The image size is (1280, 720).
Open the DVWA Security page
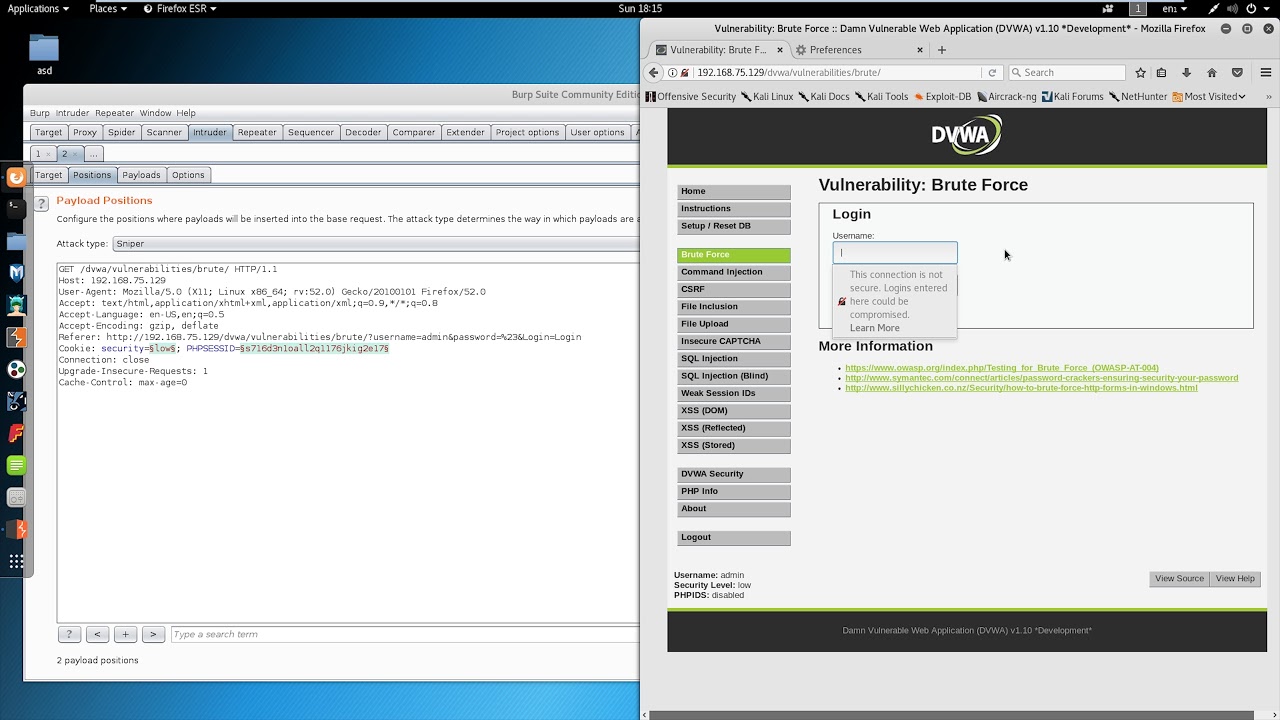click(734, 474)
